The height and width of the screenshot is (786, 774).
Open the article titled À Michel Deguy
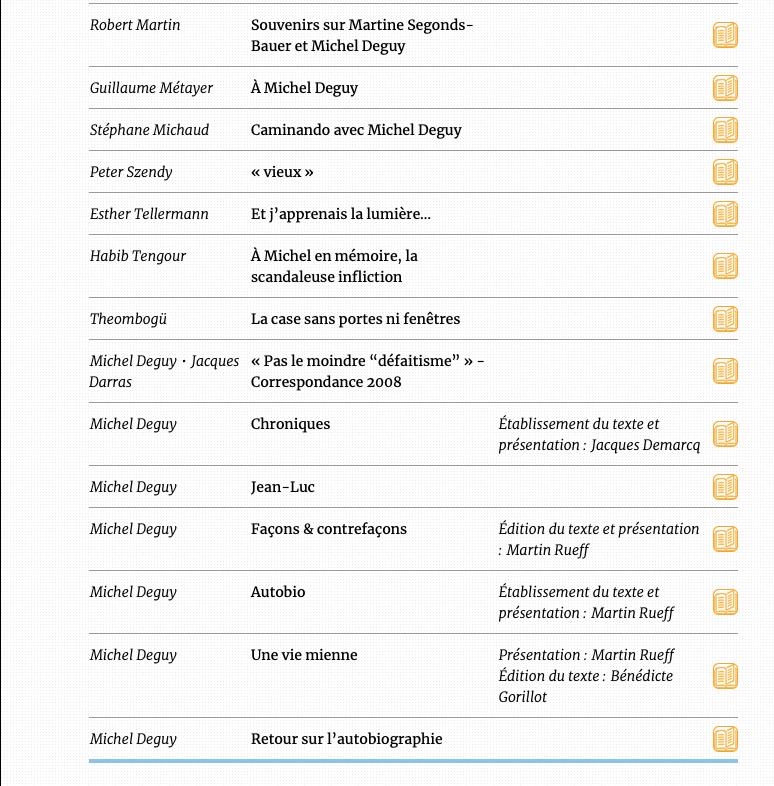(x=304, y=88)
